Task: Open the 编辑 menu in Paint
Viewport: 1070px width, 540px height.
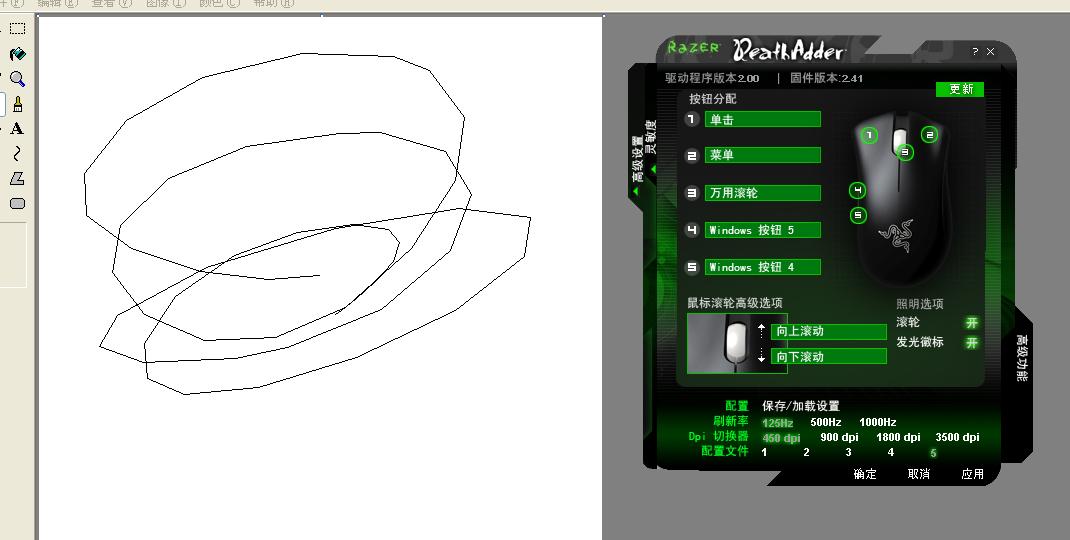Action: click(58, 3)
